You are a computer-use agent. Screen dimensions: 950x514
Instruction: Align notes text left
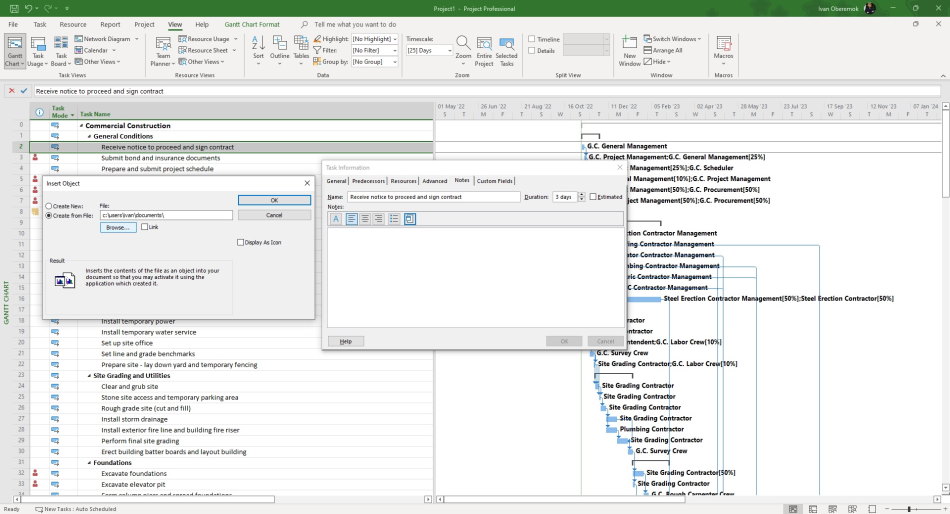(351, 219)
